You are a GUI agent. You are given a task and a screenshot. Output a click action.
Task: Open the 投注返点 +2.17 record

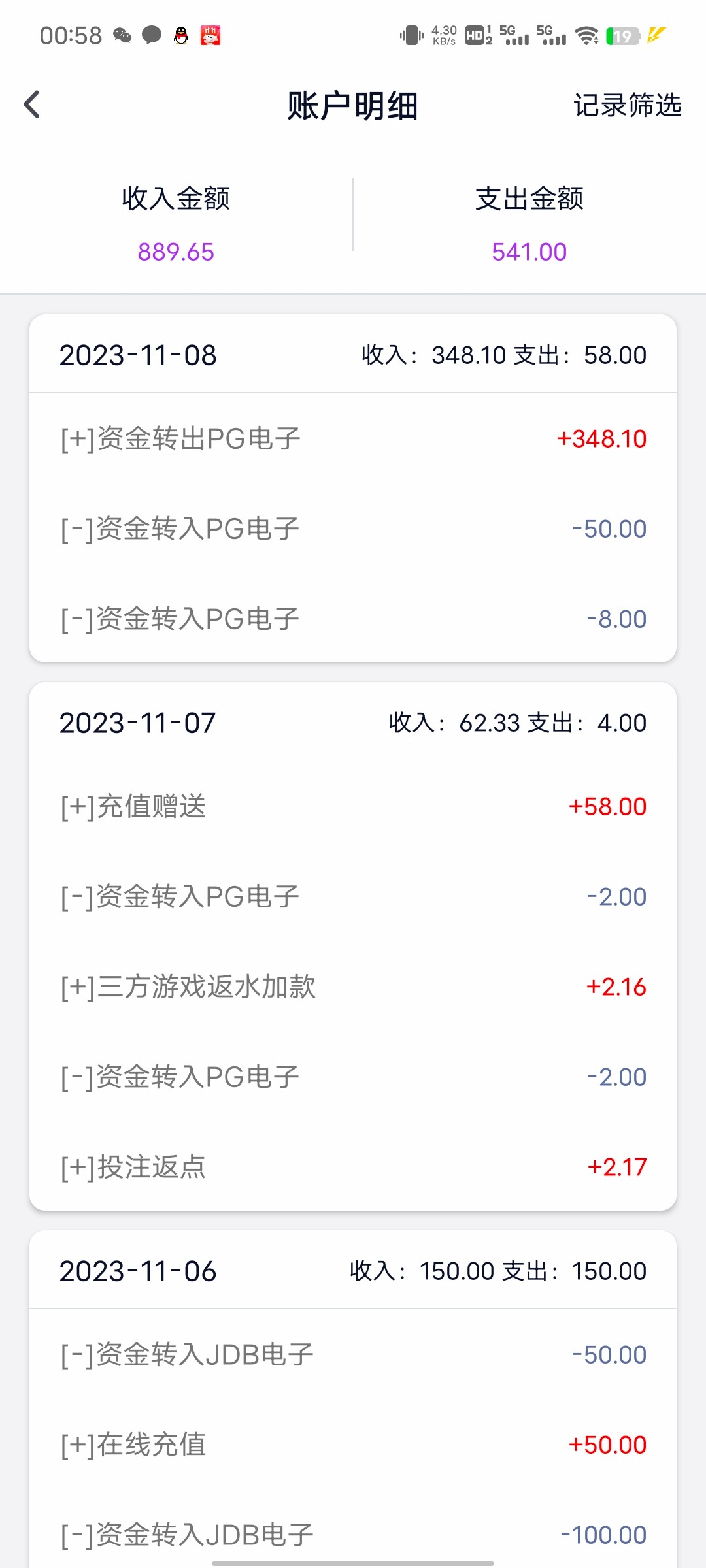point(353,1167)
